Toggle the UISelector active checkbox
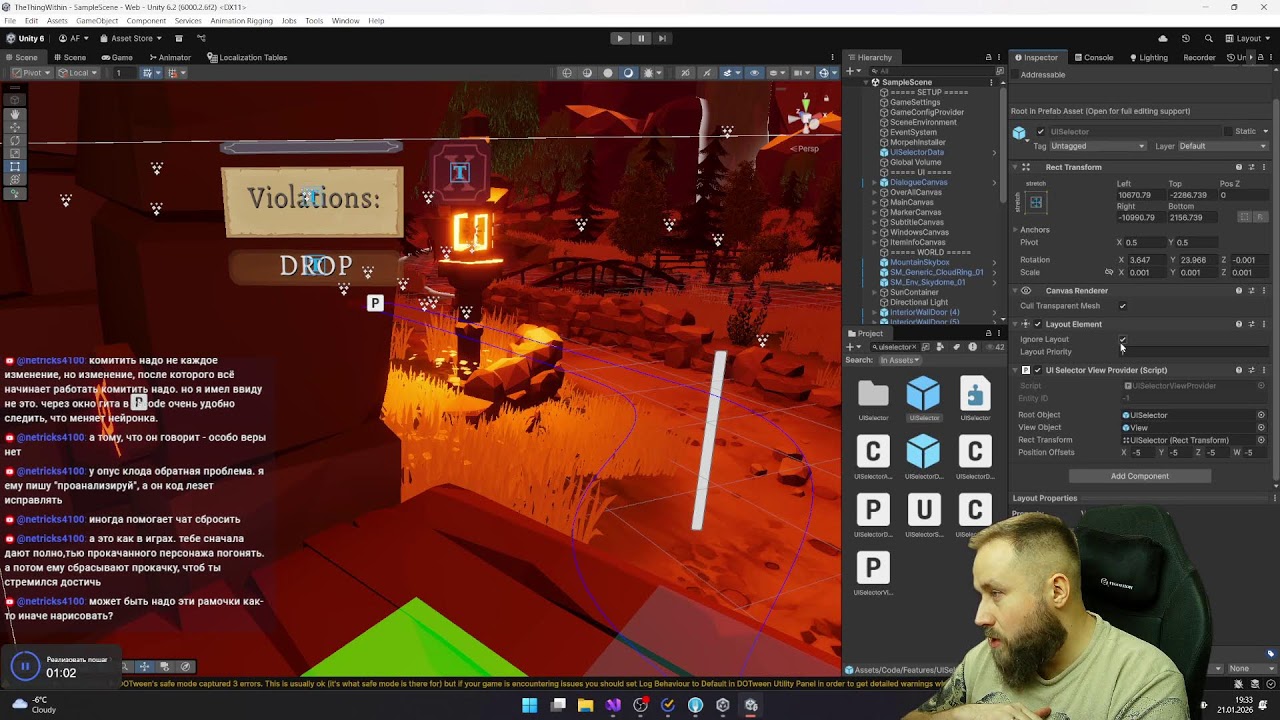The width and height of the screenshot is (1280, 720). point(1041,132)
